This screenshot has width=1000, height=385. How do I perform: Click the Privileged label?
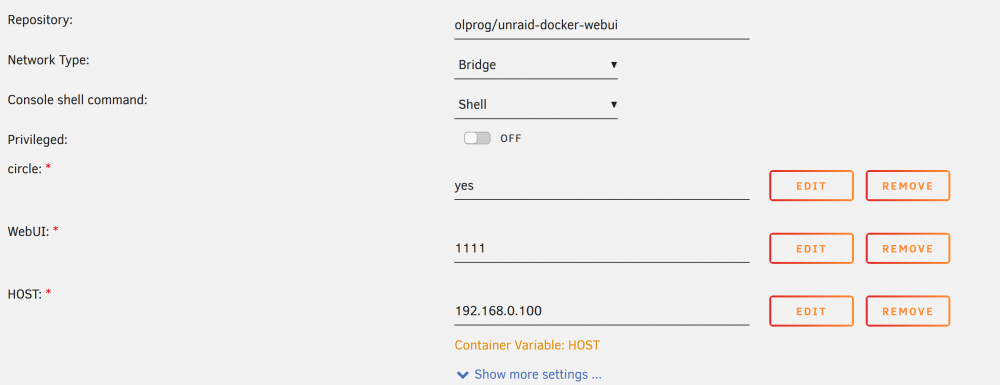click(x=38, y=140)
